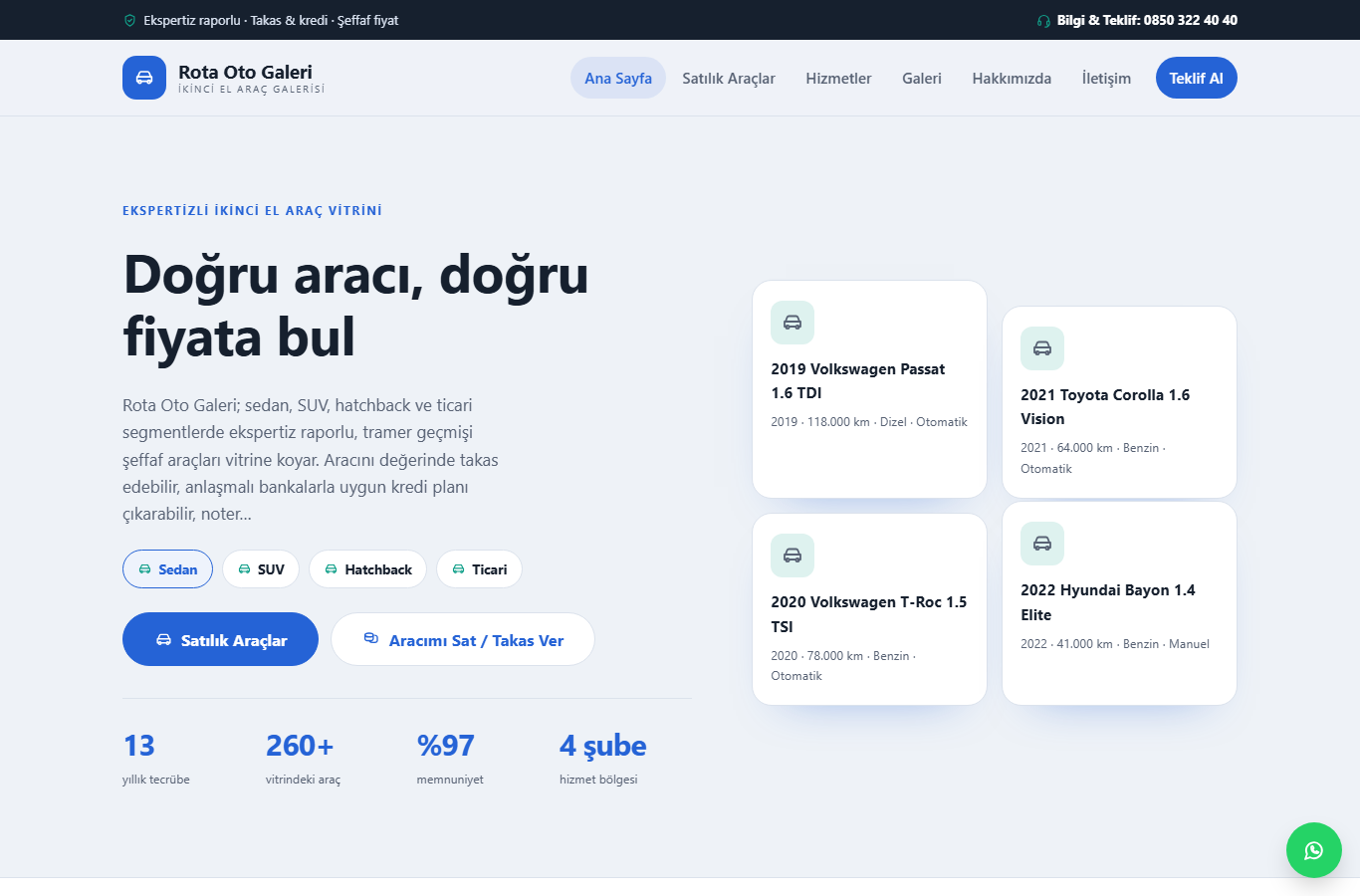Open the green WhatsApp chat button
1360x896 pixels.
click(1314, 850)
